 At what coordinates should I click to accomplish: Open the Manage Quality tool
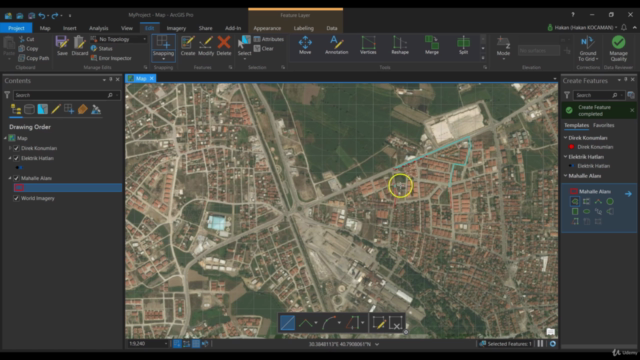[x=618, y=48]
